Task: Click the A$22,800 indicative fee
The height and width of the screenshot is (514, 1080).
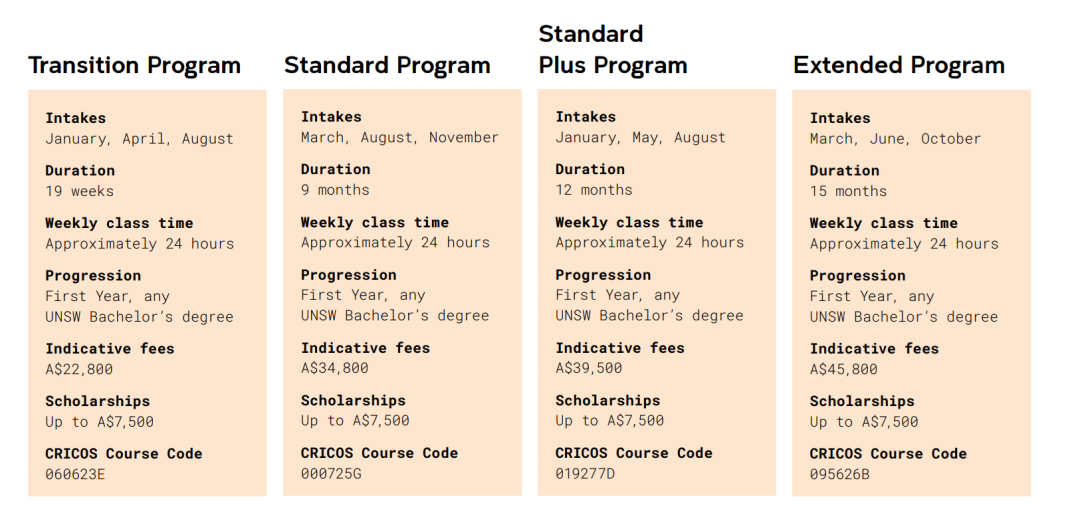Action: click(79, 369)
